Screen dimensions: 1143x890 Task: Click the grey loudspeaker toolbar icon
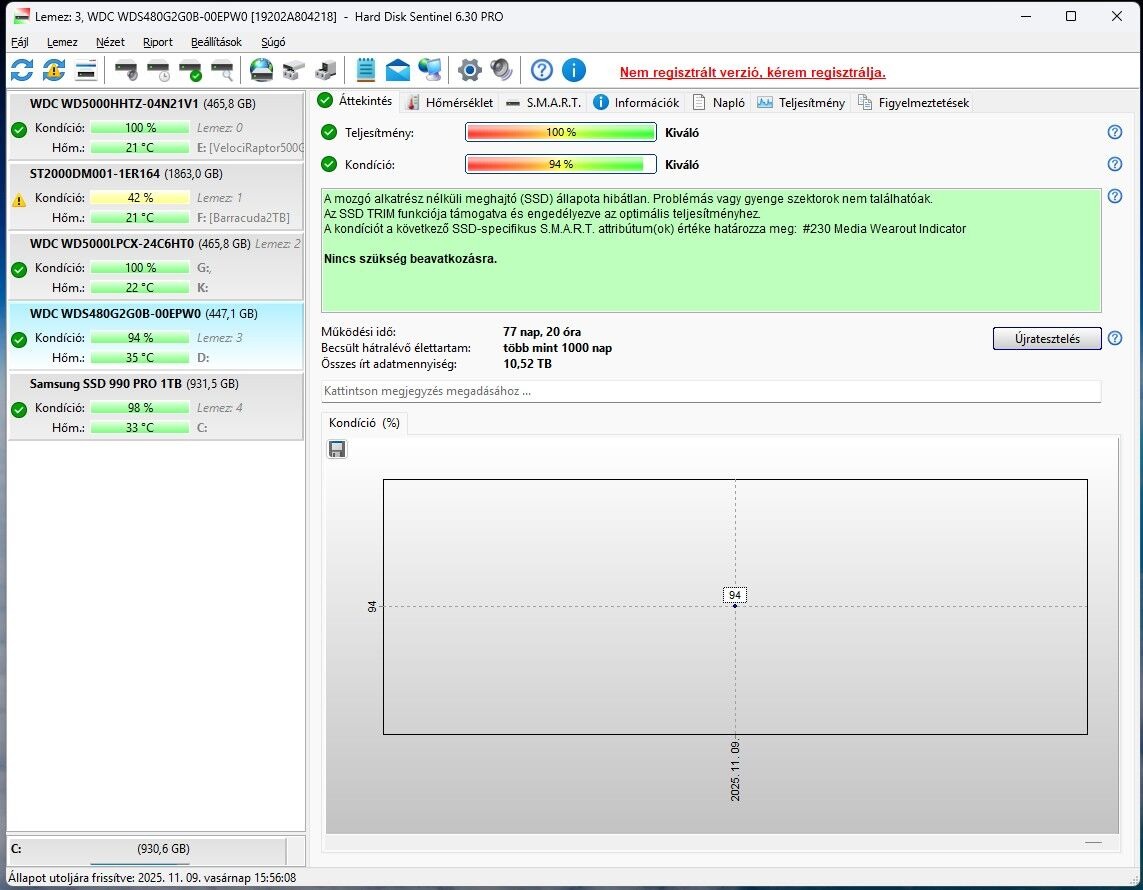click(502, 71)
